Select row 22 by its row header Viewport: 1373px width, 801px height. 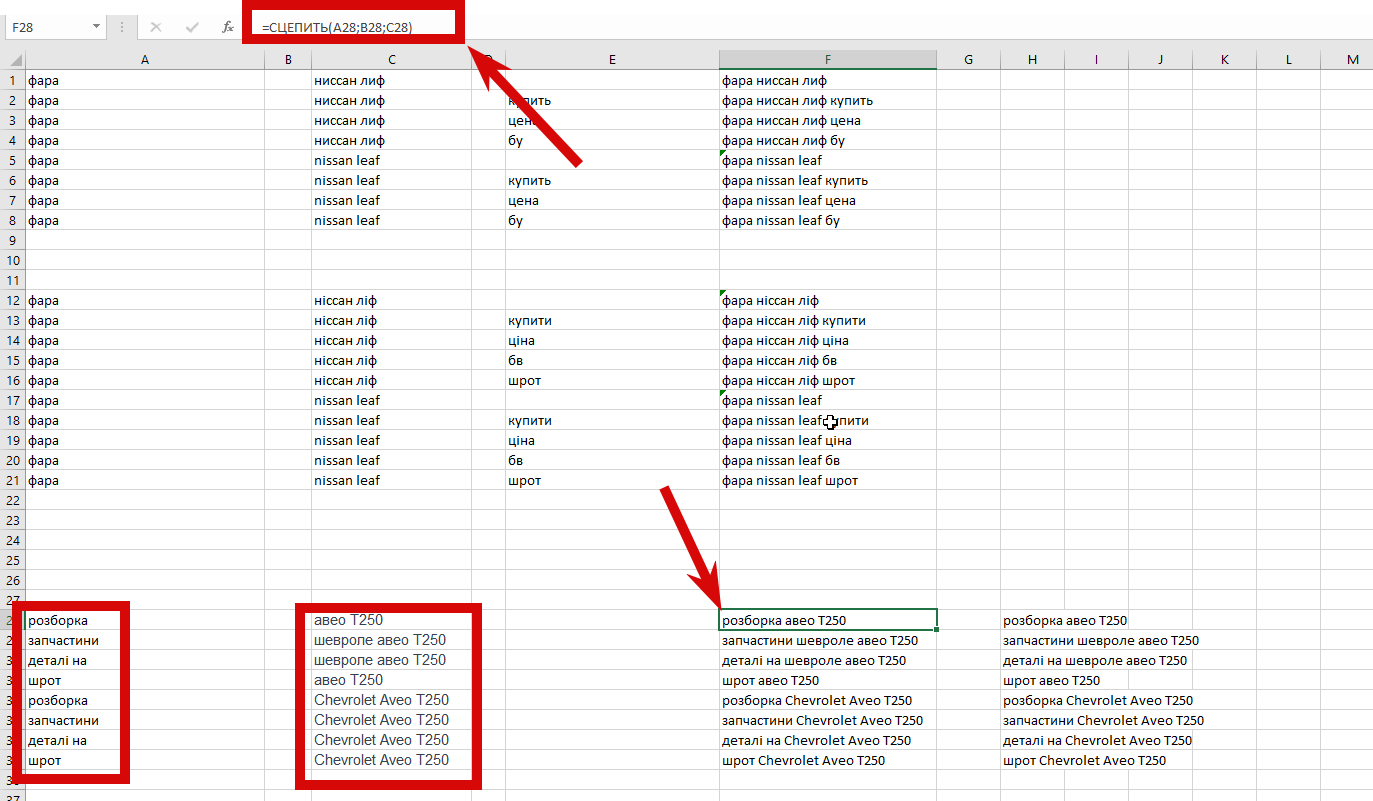pos(12,500)
